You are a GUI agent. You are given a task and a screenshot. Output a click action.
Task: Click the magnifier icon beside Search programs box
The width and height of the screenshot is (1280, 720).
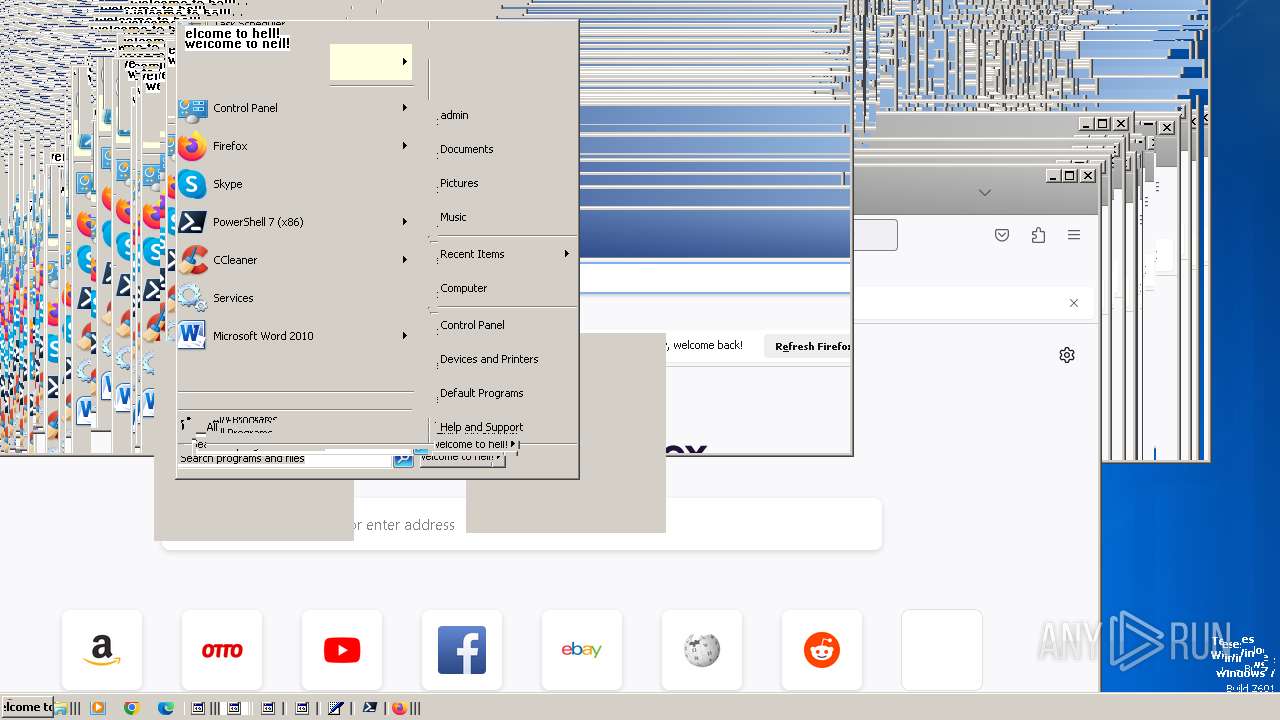[x=403, y=459]
